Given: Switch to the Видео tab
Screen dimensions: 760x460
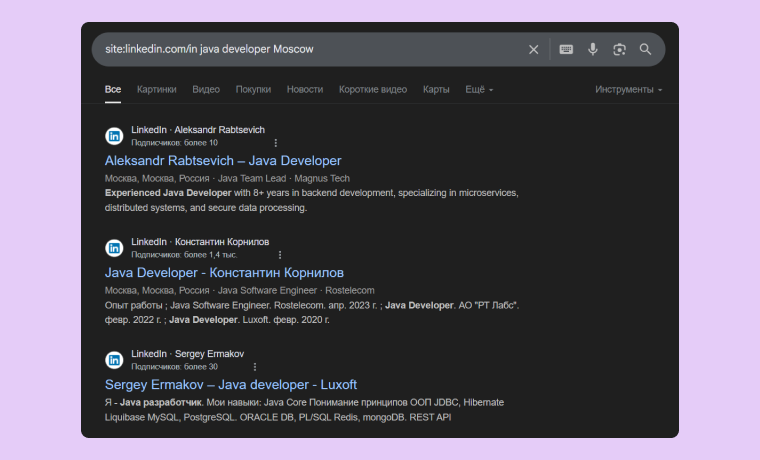Looking at the screenshot, I should (x=206, y=89).
